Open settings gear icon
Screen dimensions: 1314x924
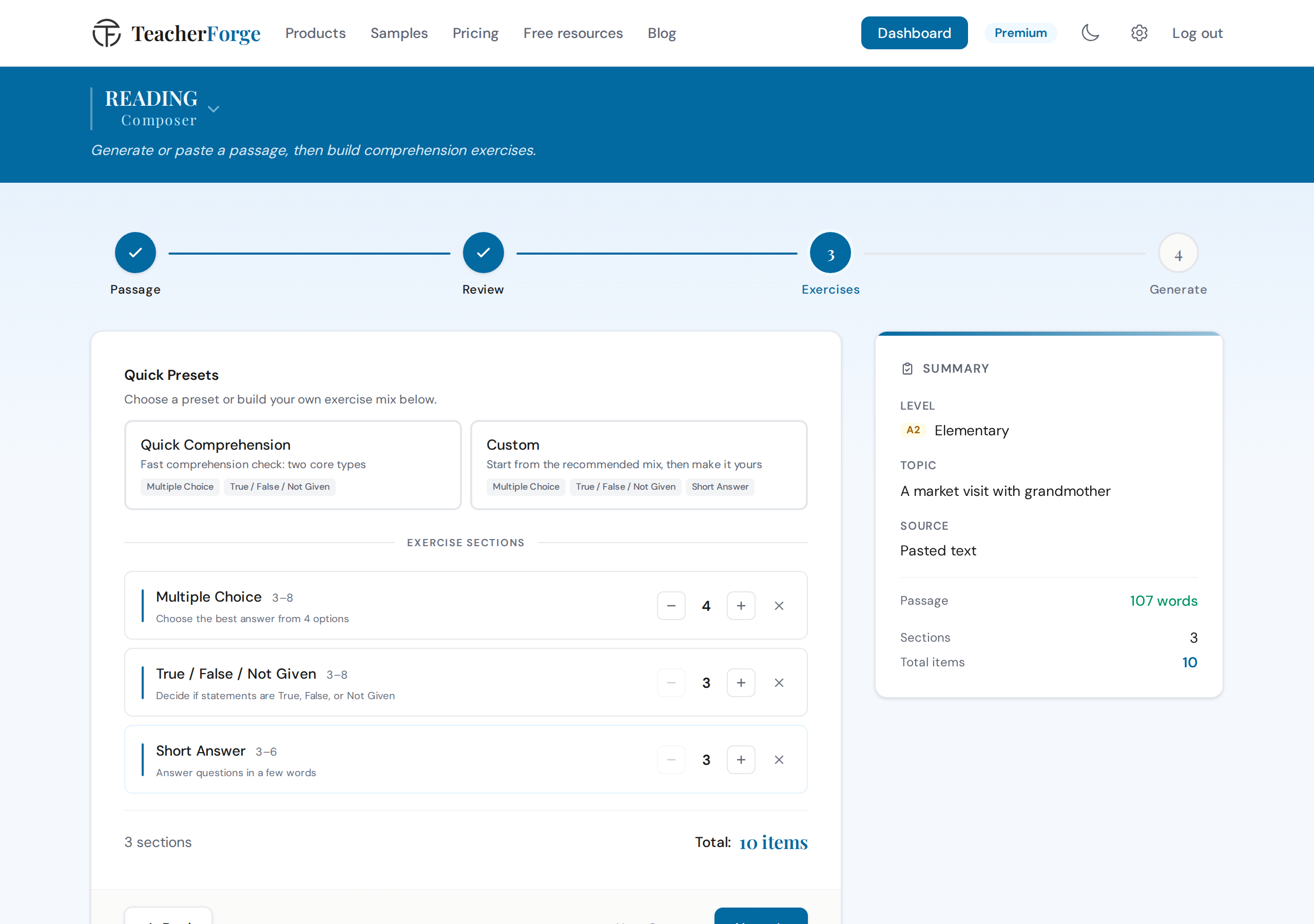[x=1139, y=33]
